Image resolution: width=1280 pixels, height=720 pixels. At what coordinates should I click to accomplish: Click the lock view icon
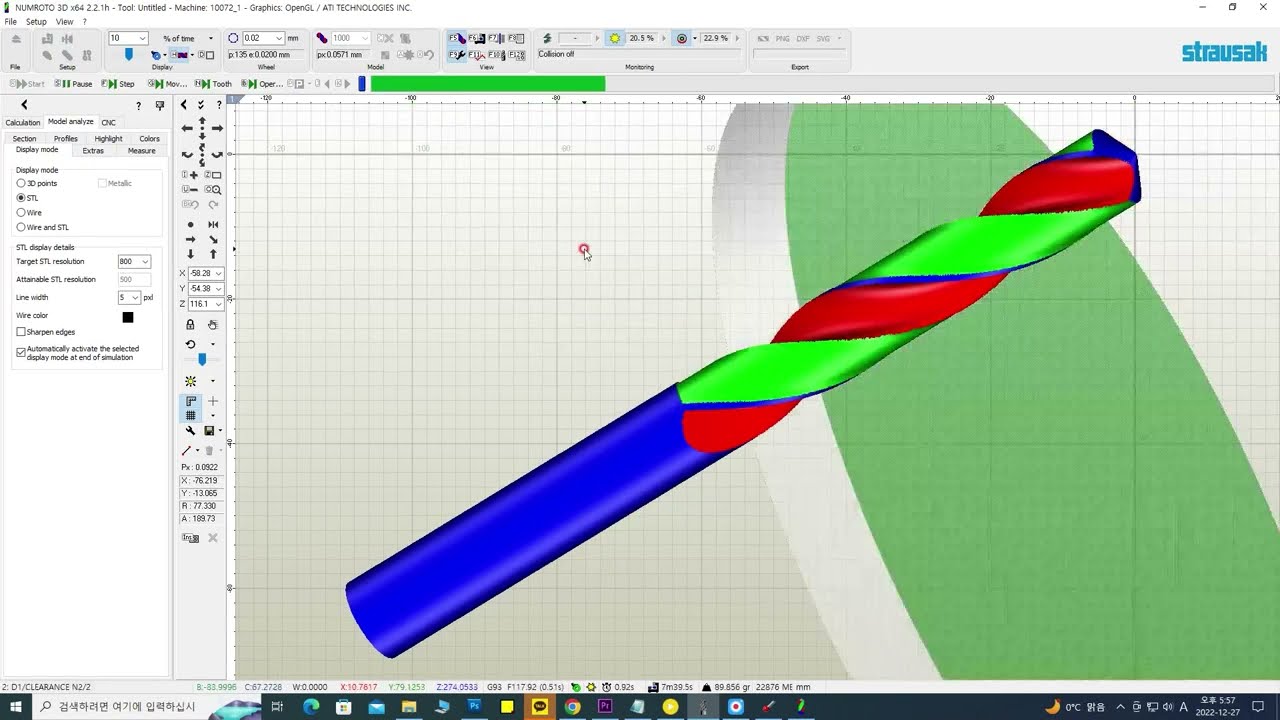pyautogui.click(x=190, y=324)
